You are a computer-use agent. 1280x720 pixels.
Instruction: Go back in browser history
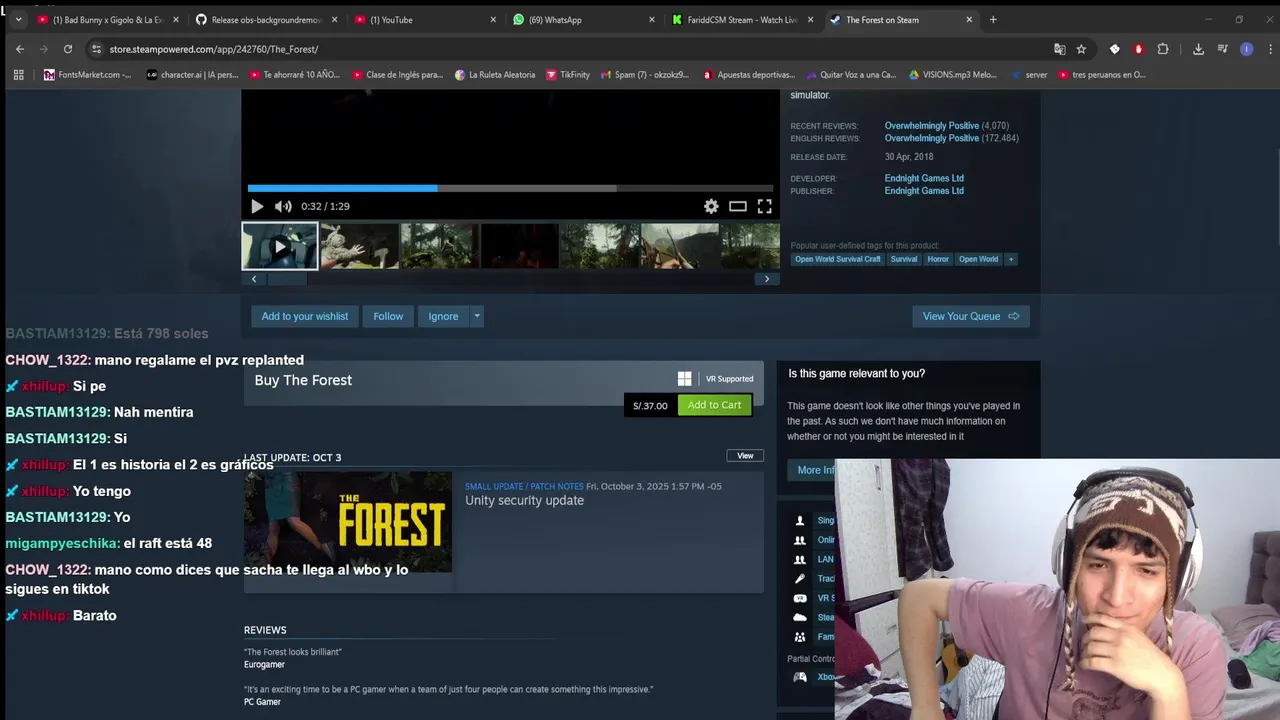[x=20, y=49]
